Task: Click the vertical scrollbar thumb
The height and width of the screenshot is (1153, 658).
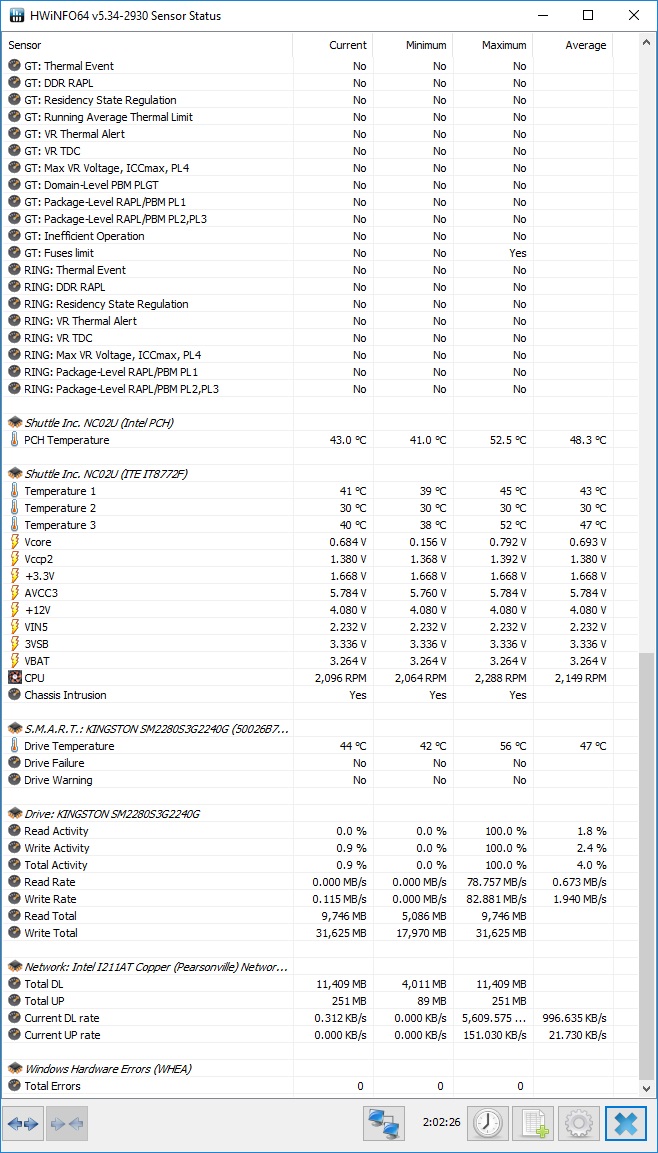Action: pos(647,864)
